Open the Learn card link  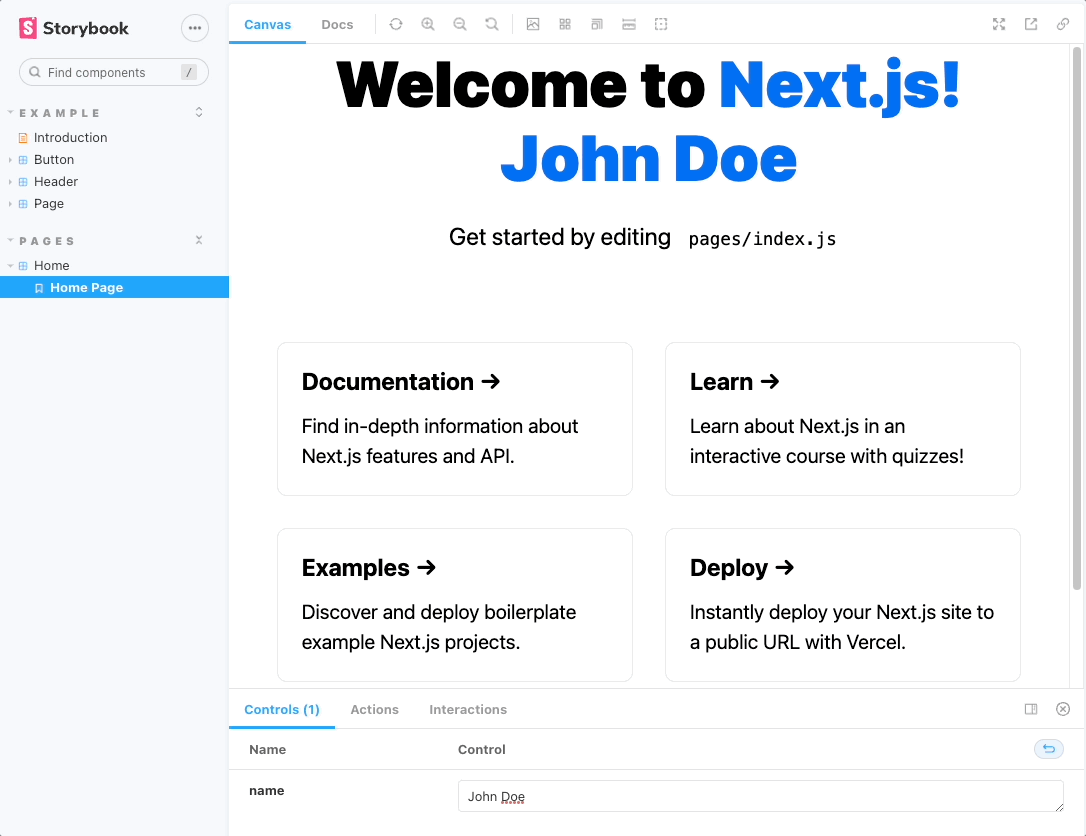[843, 419]
